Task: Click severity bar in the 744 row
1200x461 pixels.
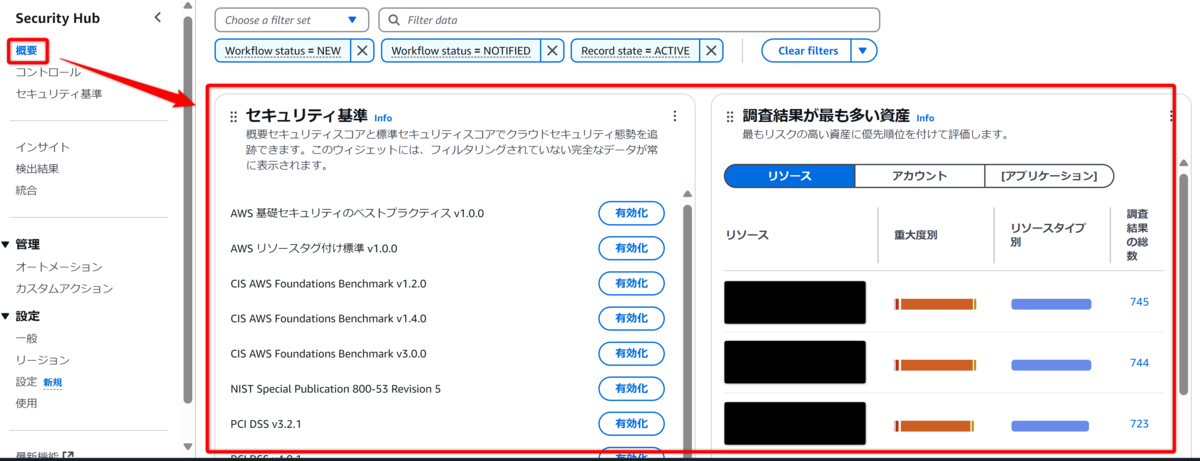Action: [x=935, y=365]
